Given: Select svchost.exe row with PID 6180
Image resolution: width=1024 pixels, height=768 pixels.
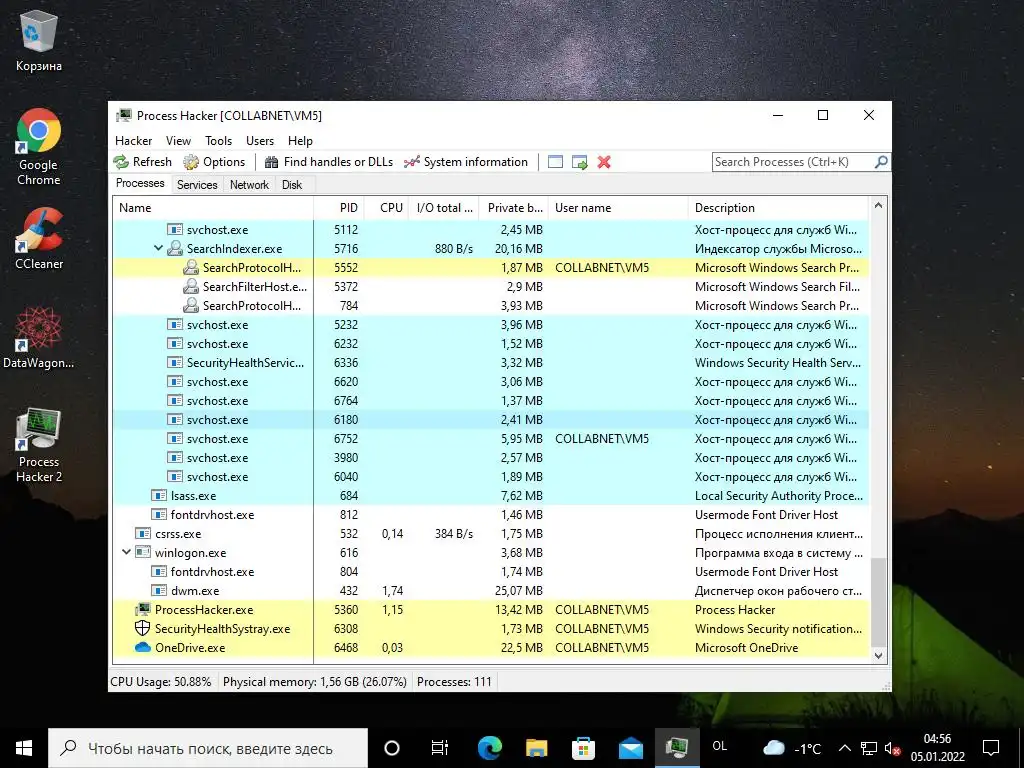Looking at the screenshot, I should pos(490,419).
